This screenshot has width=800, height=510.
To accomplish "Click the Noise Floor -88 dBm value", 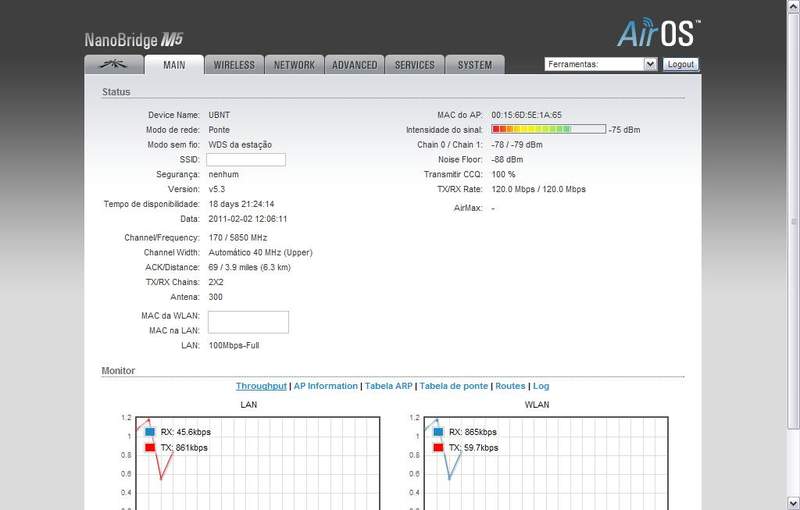I will click(x=507, y=160).
